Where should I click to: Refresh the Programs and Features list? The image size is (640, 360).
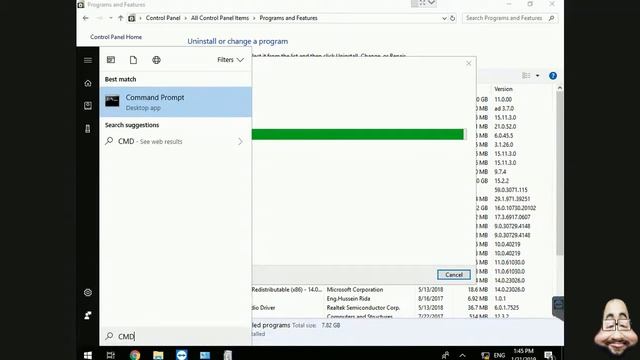[x=452, y=18]
